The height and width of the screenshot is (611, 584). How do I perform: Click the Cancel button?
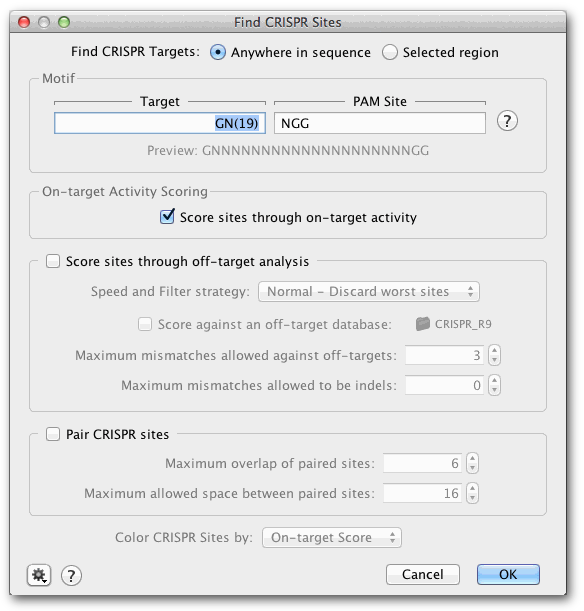pos(423,574)
